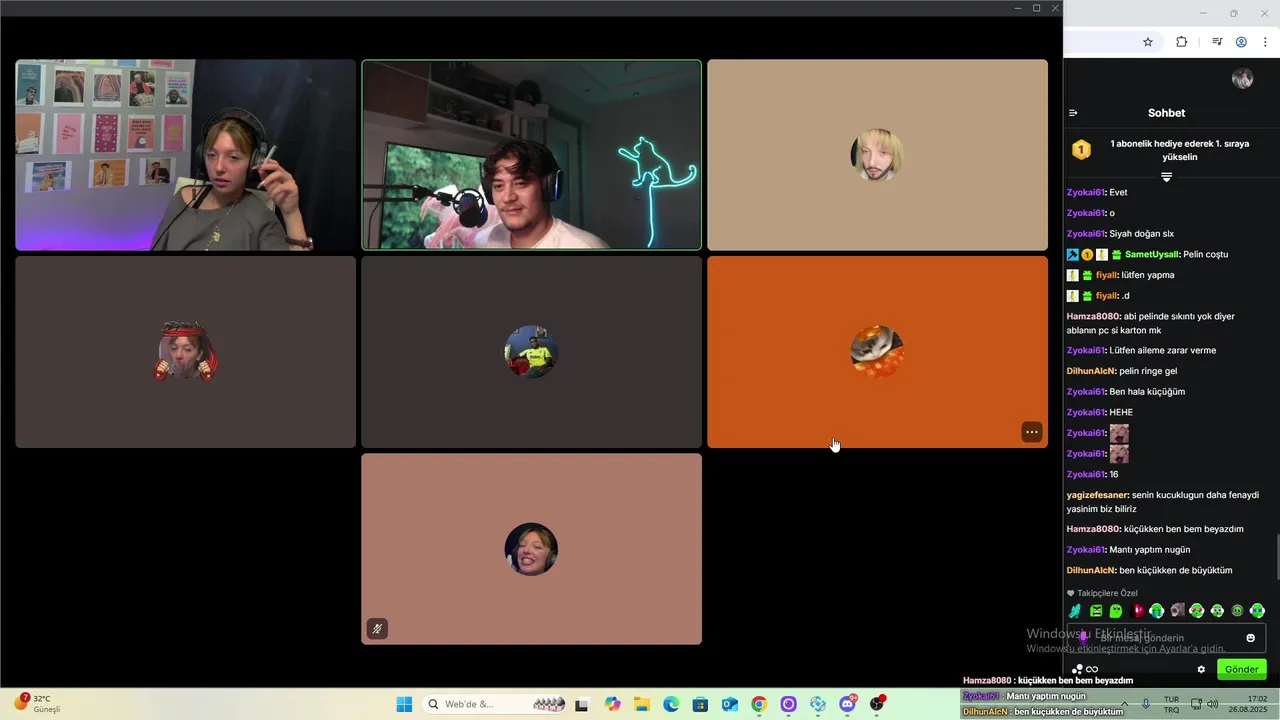Insert the crying green headphone emote

pyautogui.click(x=1157, y=611)
